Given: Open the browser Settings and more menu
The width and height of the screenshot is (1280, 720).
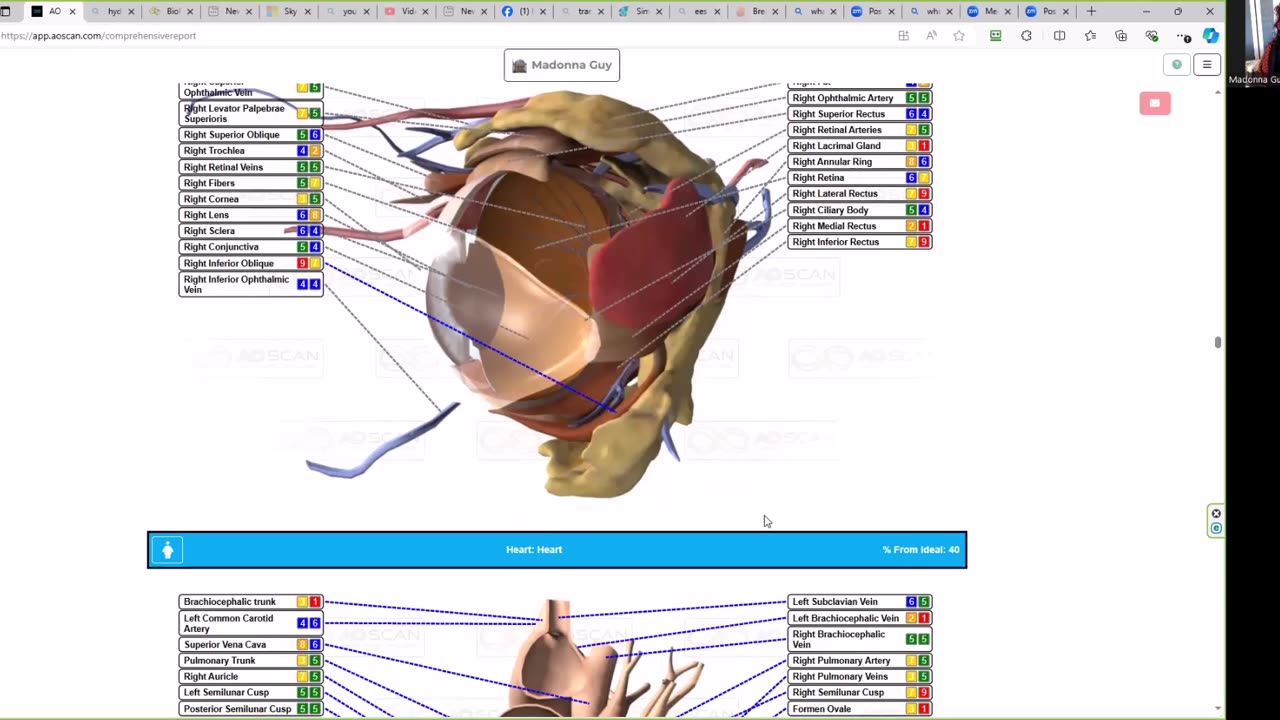Looking at the screenshot, I should [x=1184, y=36].
